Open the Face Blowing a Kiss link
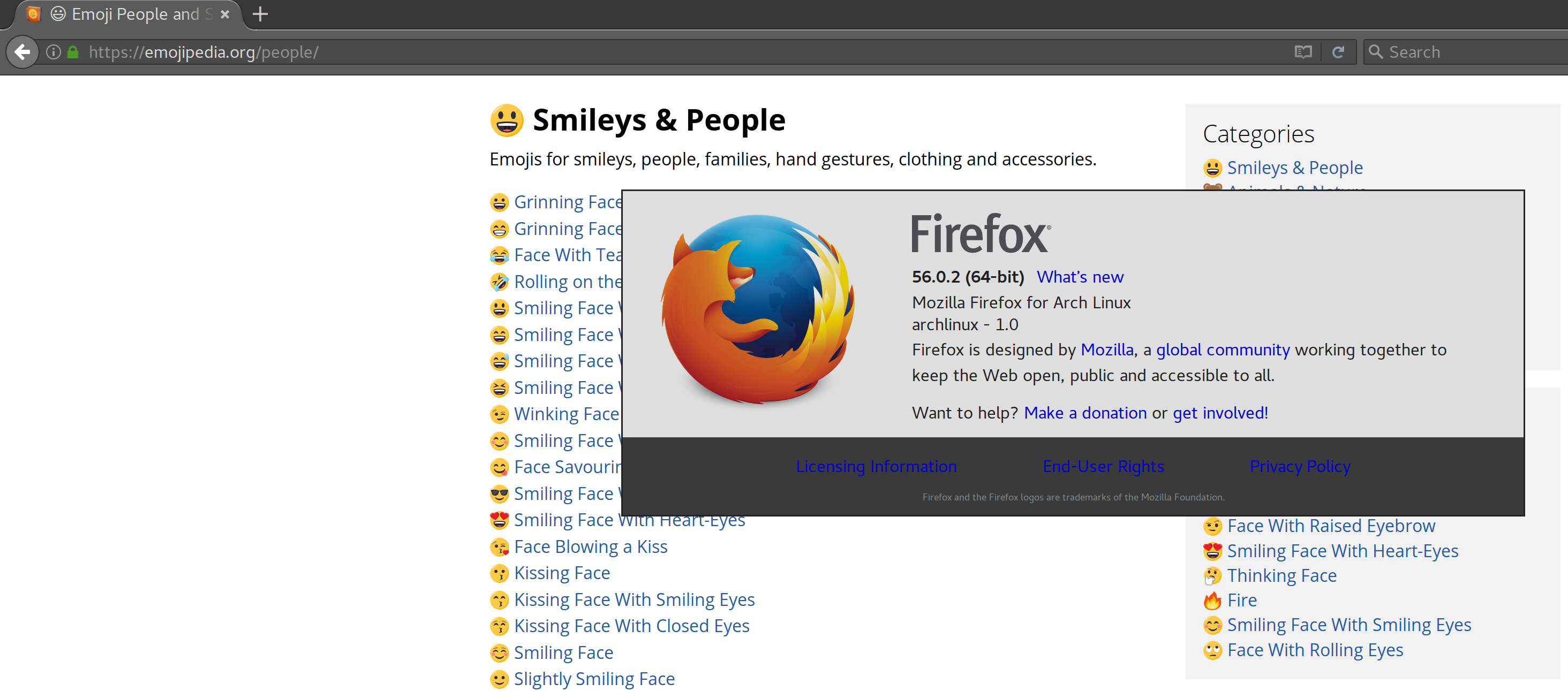Screen dimensions: 1568x691 tap(591, 547)
